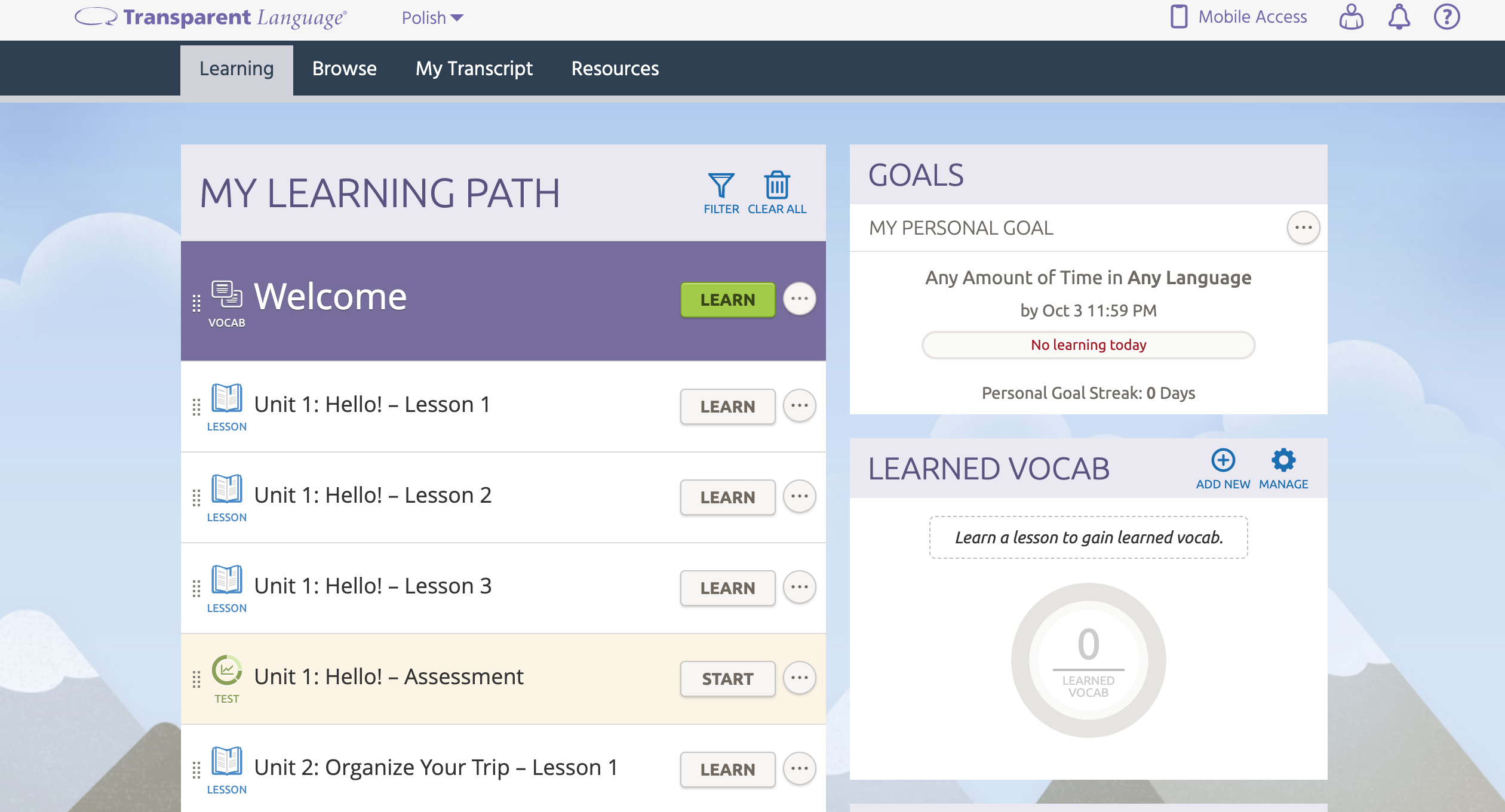Viewport: 1505px width, 812px height.
Task: Click the Mobile Access phone icon
Action: pyautogui.click(x=1179, y=17)
